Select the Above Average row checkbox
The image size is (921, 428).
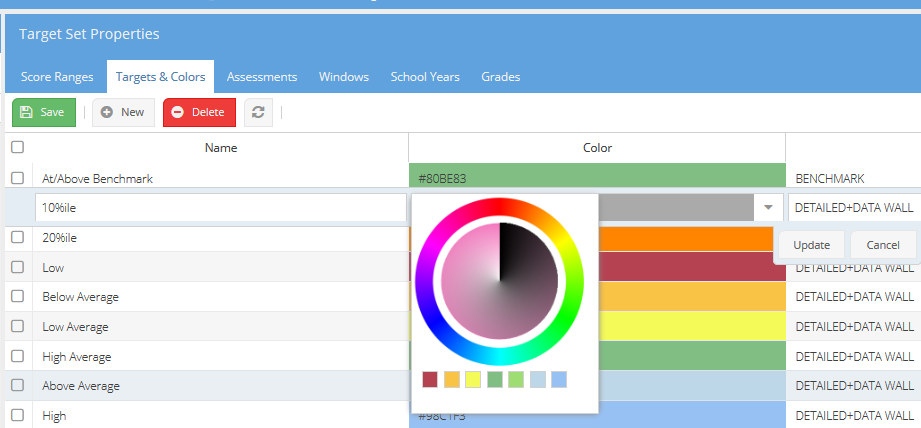click(x=18, y=385)
